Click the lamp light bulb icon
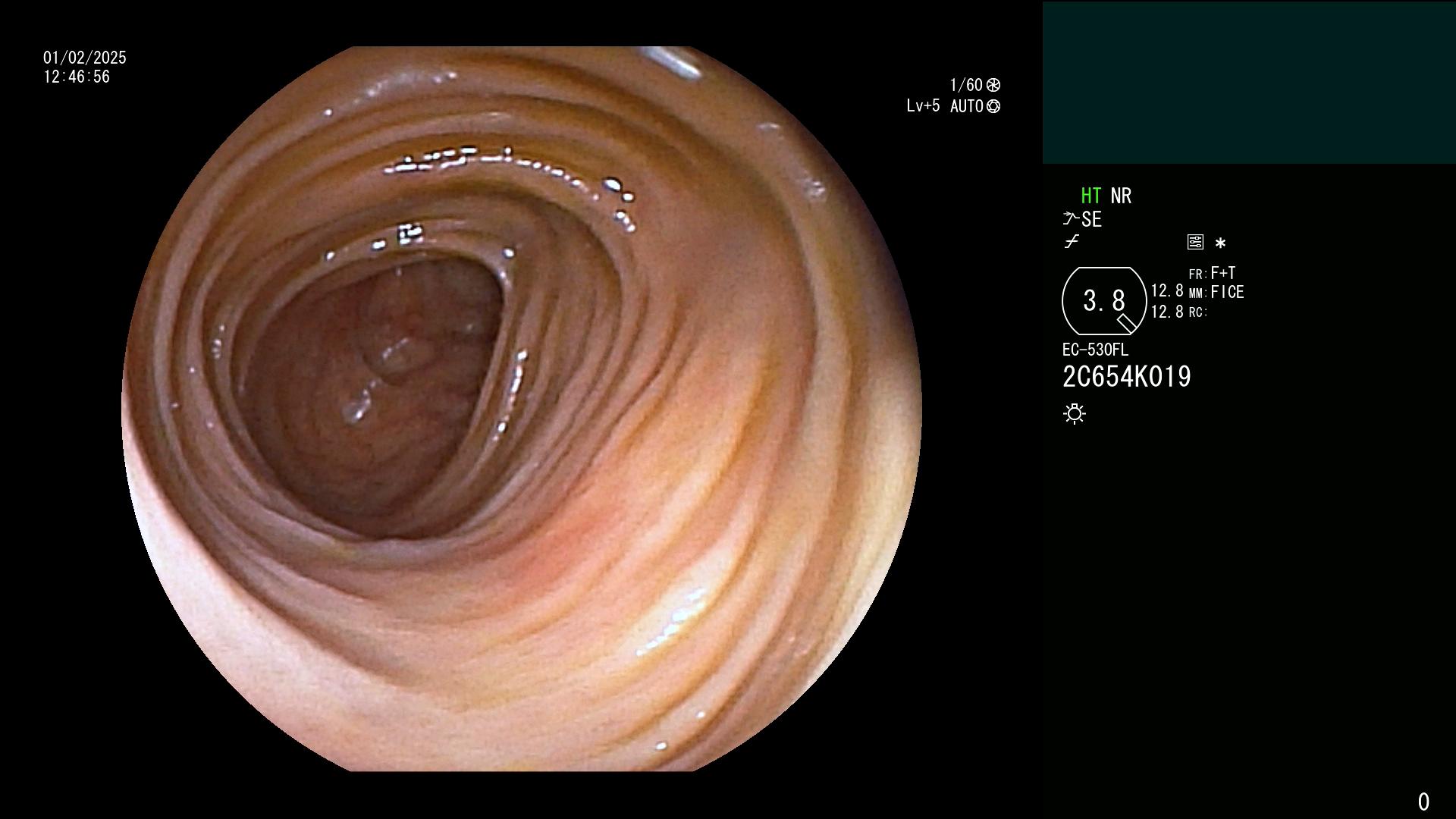The image size is (1456, 819). point(1075,413)
